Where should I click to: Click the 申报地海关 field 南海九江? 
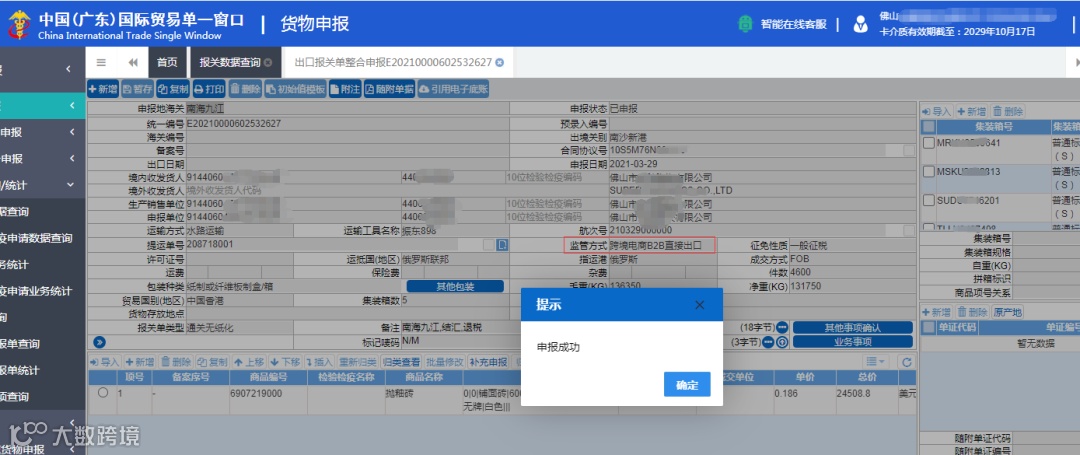(347, 109)
